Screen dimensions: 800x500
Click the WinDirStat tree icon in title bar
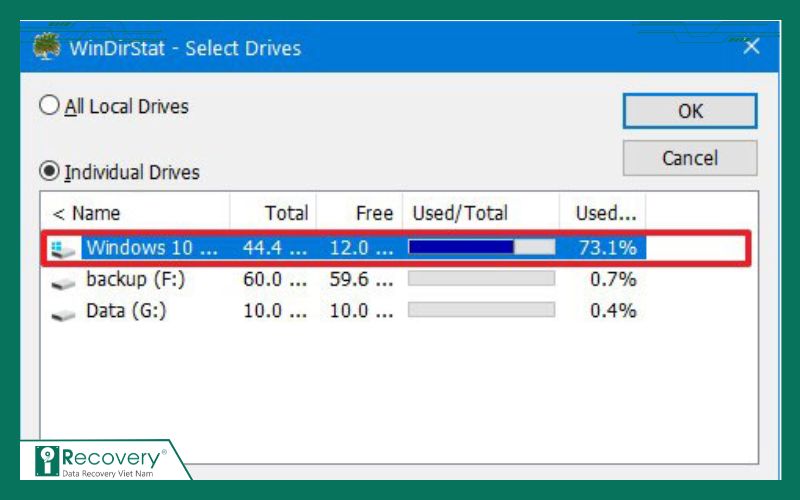click(45, 46)
